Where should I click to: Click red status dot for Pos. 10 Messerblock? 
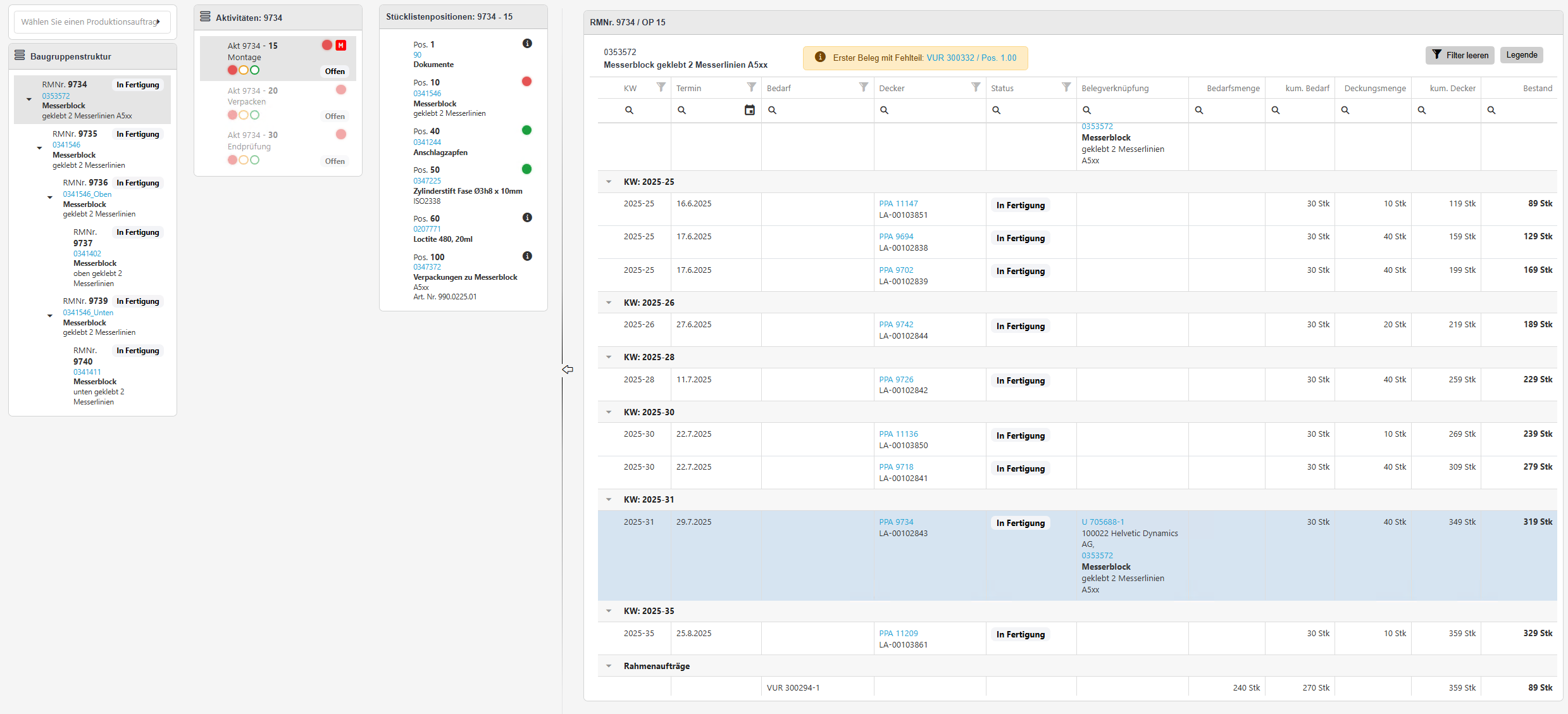pyautogui.click(x=526, y=82)
